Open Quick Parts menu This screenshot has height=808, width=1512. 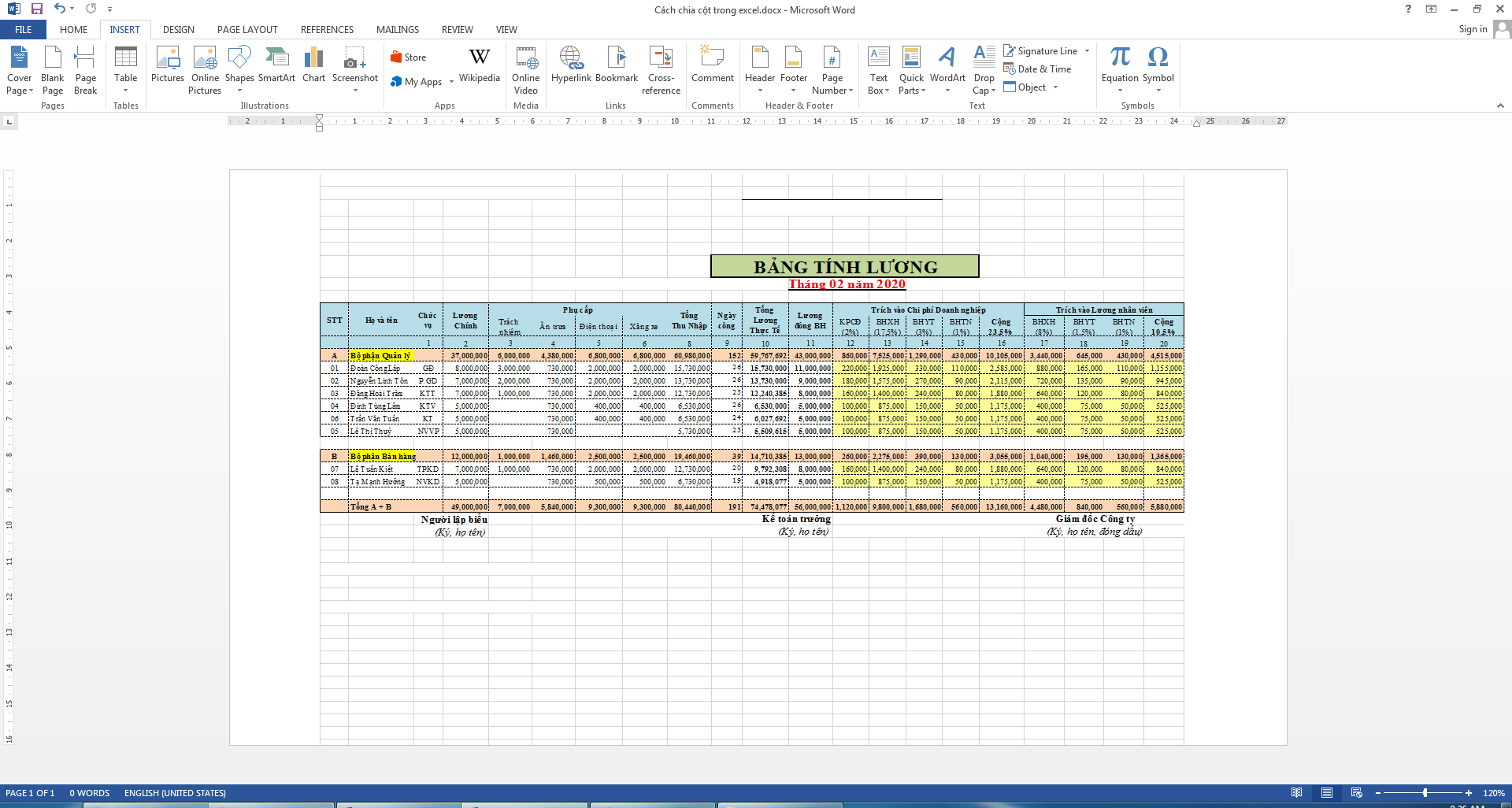pyautogui.click(x=911, y=70)
